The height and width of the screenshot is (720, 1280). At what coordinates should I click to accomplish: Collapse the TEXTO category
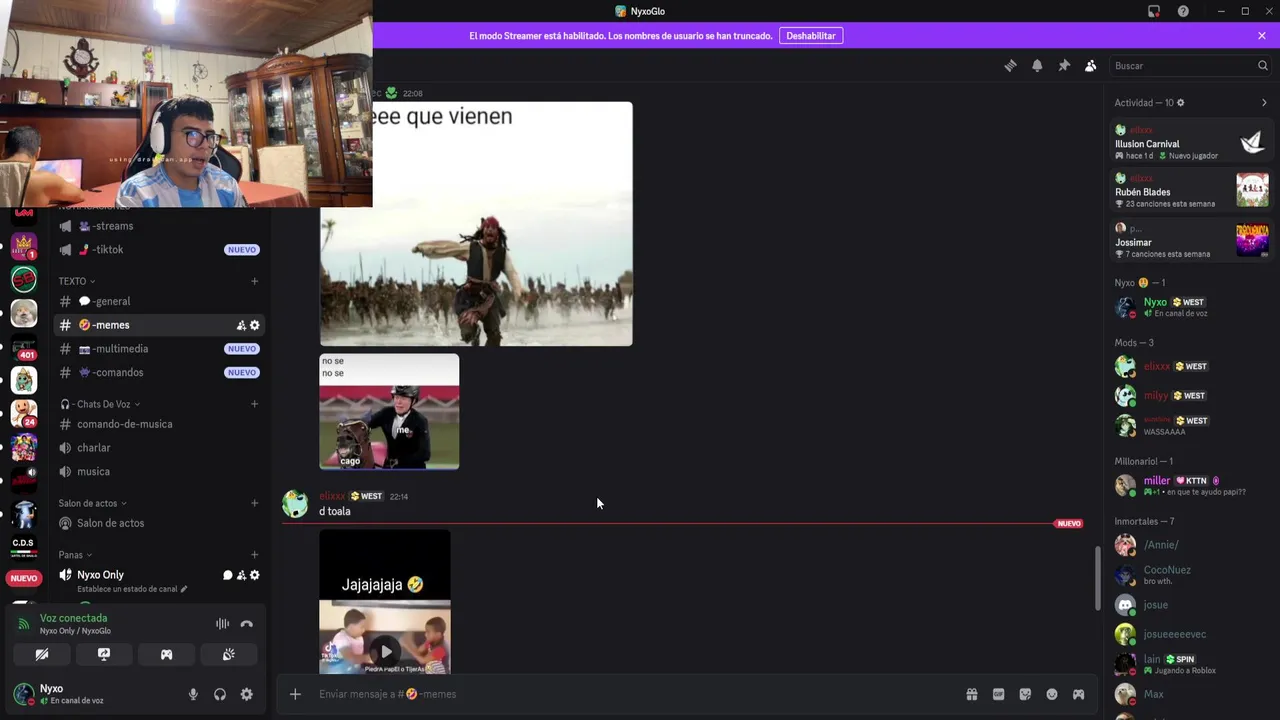click(77, 281)
